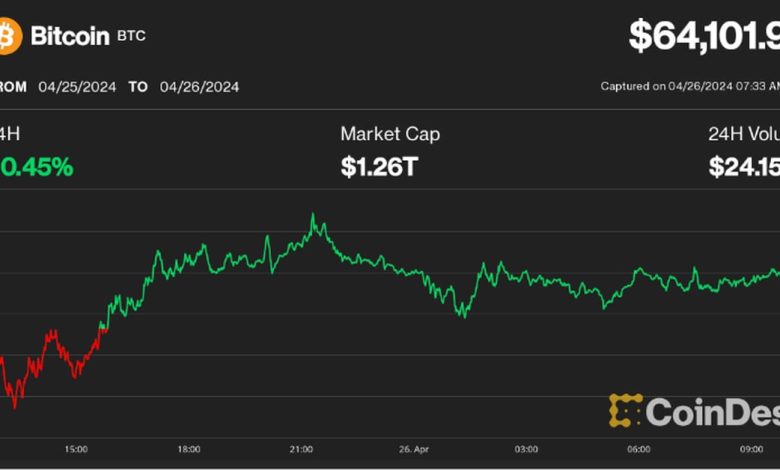
Task: Click the CoinDesk watermark logo icon
Action: pyautogui.click(x=626, y=411)
